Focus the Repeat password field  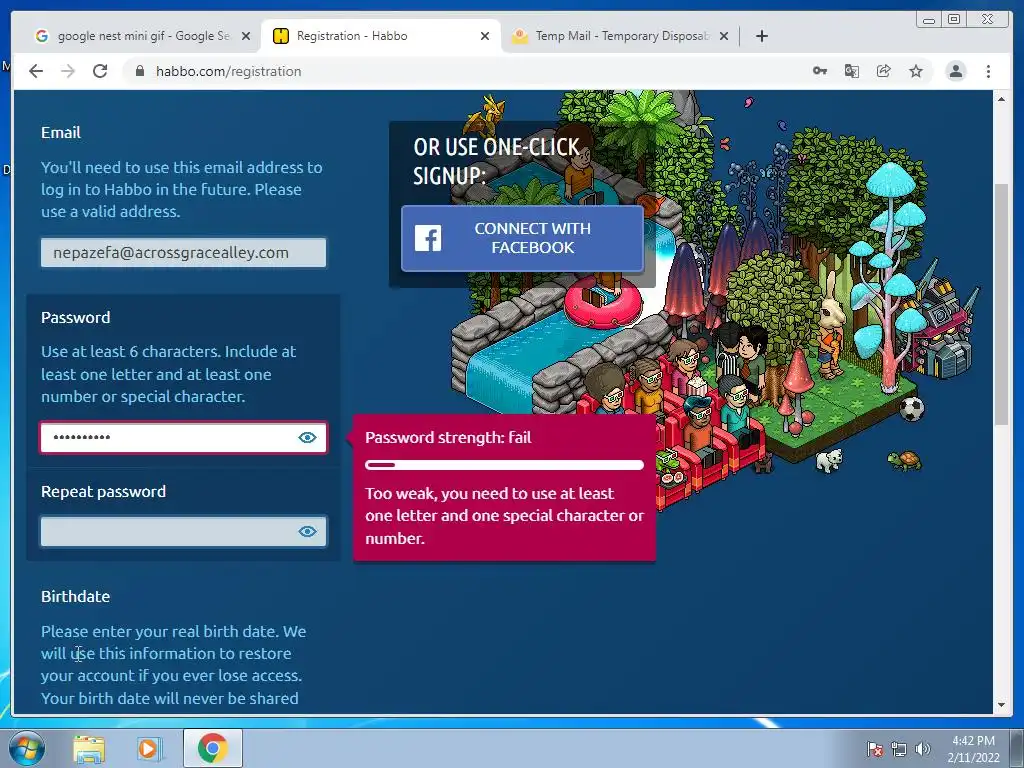point(184,532)
